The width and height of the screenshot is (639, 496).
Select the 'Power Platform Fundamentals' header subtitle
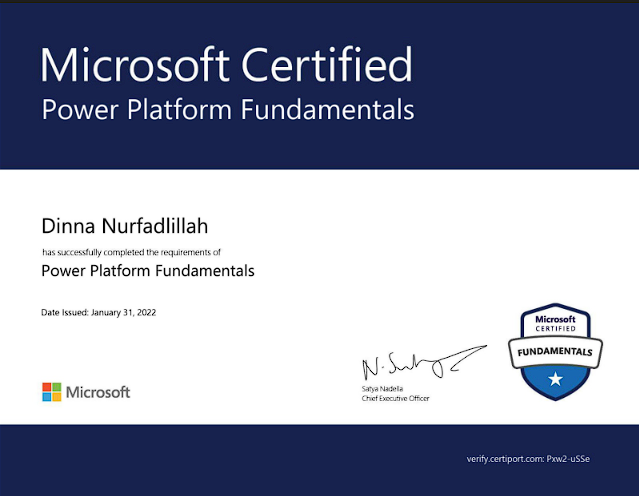[x=228, y=110]
